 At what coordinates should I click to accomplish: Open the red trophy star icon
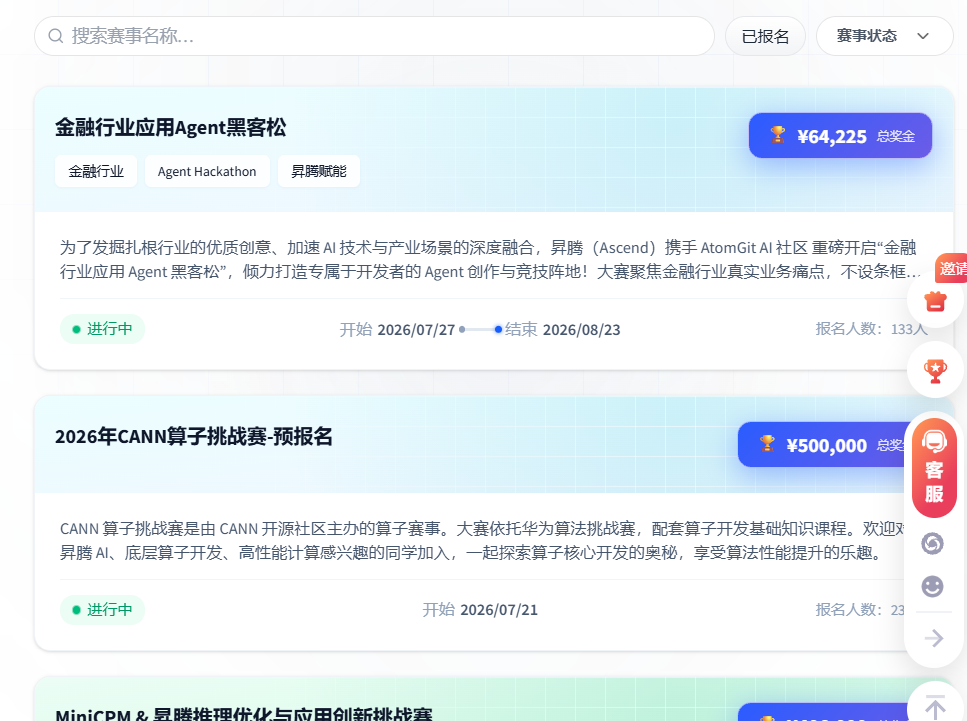936,371
